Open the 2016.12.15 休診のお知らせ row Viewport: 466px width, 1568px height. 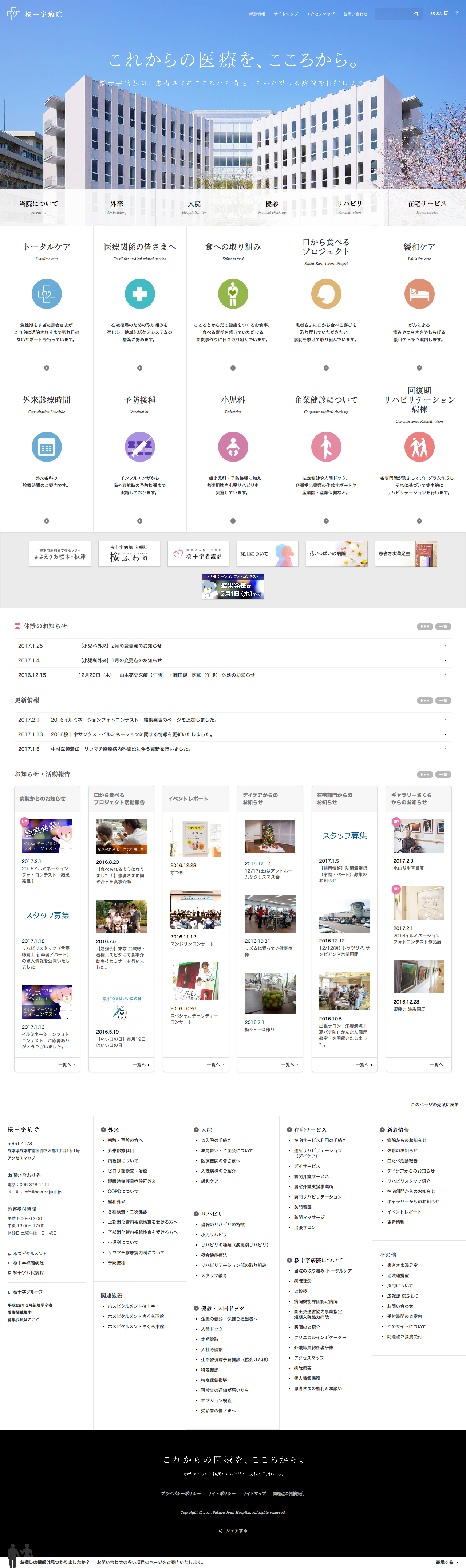point(233,675)
